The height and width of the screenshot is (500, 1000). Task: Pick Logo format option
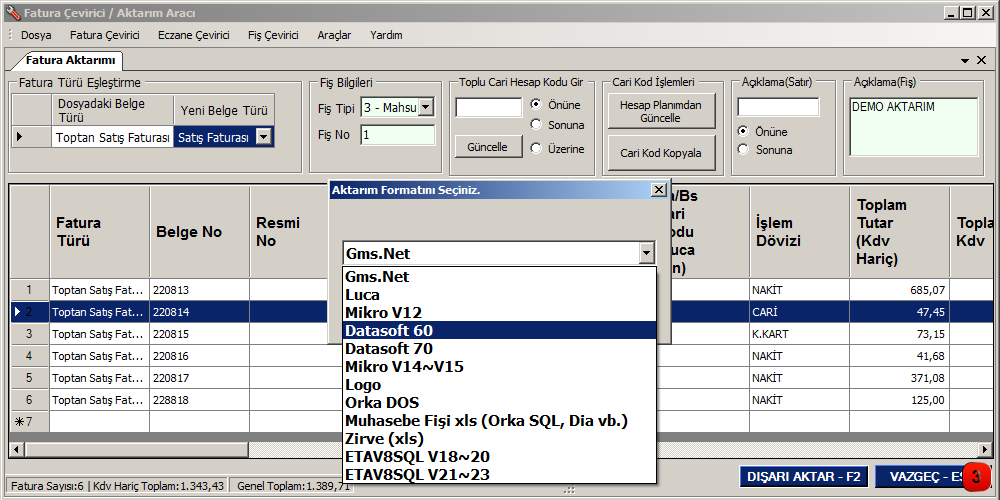coord(499,385)
